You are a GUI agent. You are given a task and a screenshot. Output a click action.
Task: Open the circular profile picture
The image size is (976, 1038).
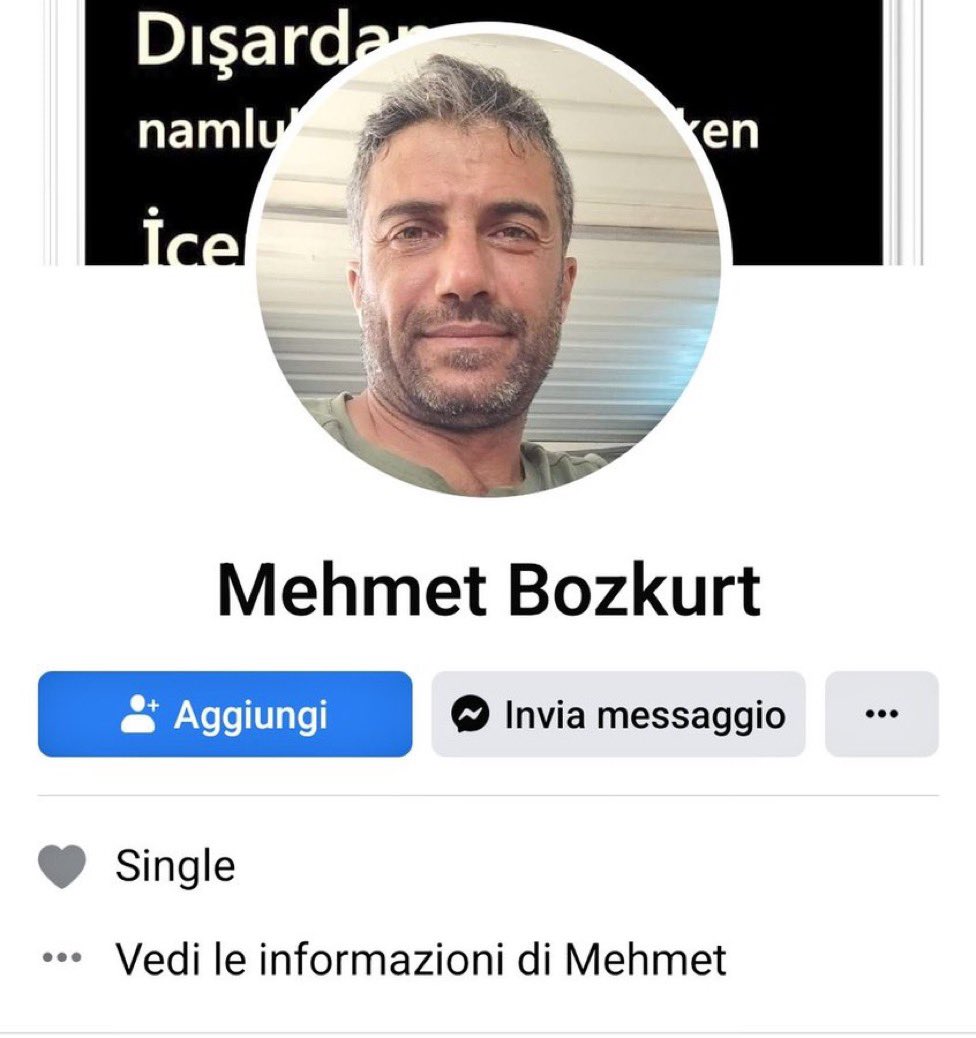click(x=489, y=263)
